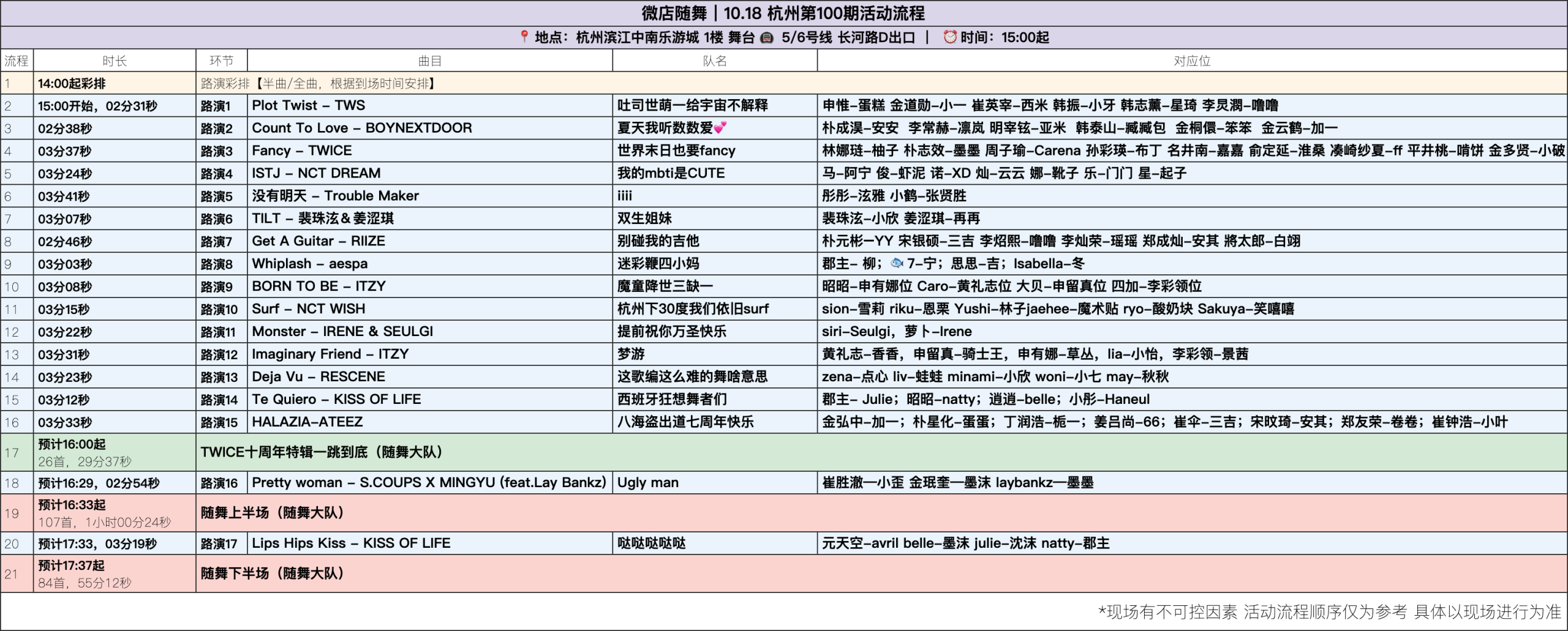1568x631 pixels.
Task: Click the subway train icon in header
Action: point(766,37)
